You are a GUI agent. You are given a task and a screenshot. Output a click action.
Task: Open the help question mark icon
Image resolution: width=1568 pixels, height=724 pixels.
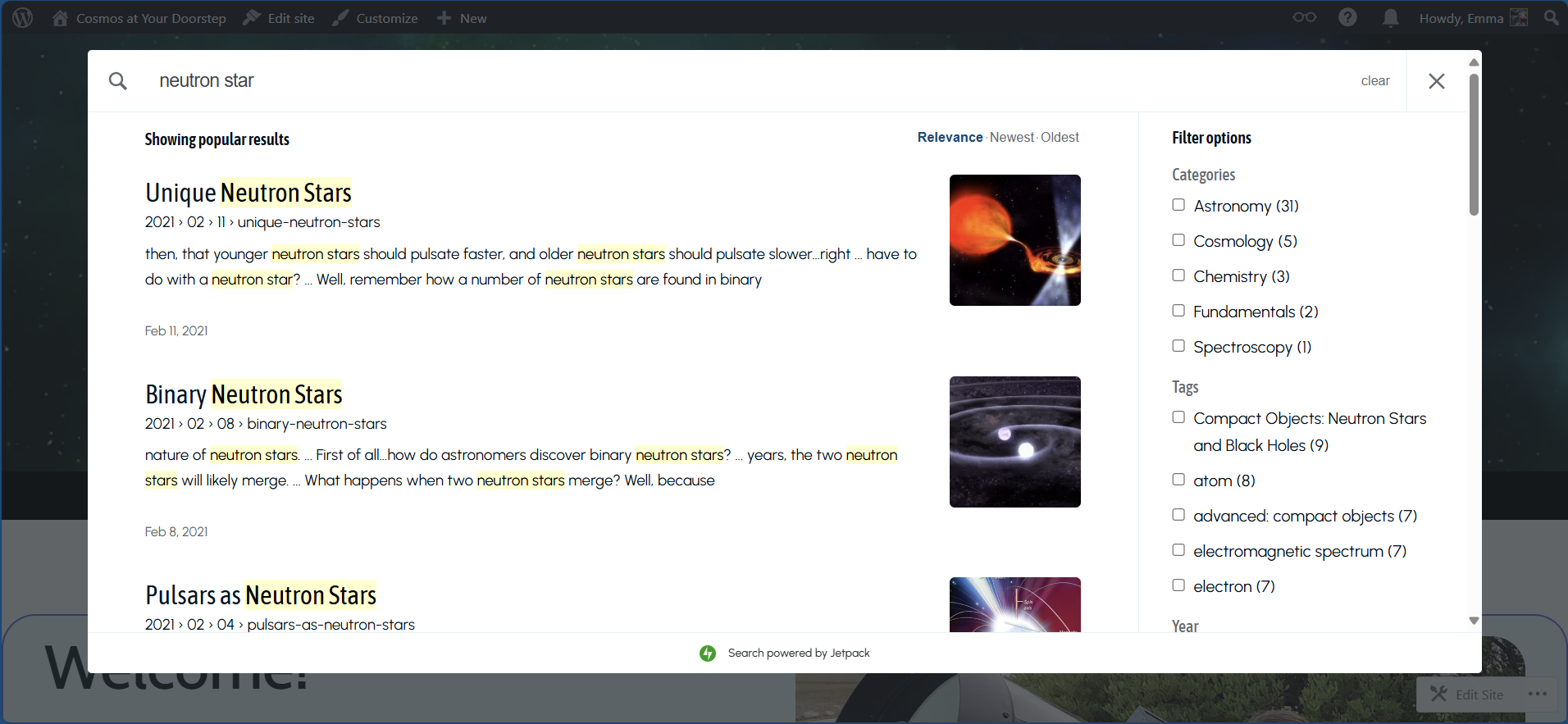click(x=1347, y=17)
